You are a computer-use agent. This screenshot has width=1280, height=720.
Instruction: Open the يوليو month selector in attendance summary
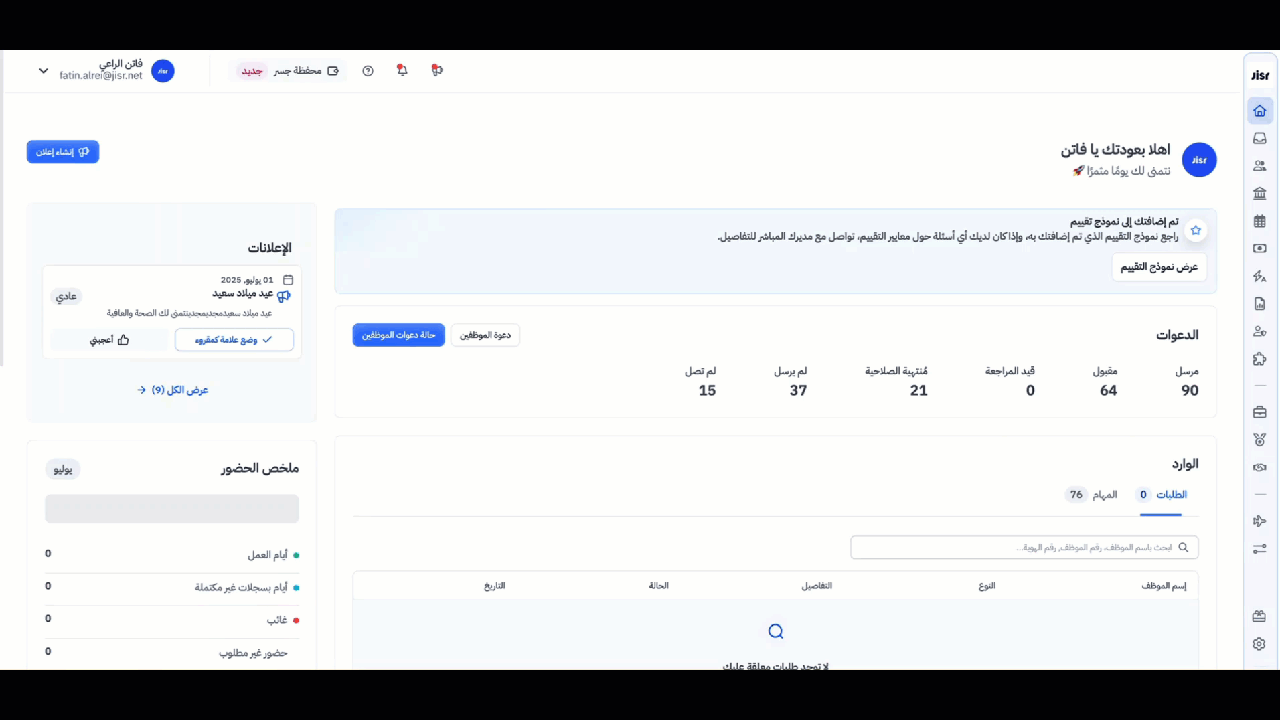(63, 469)
